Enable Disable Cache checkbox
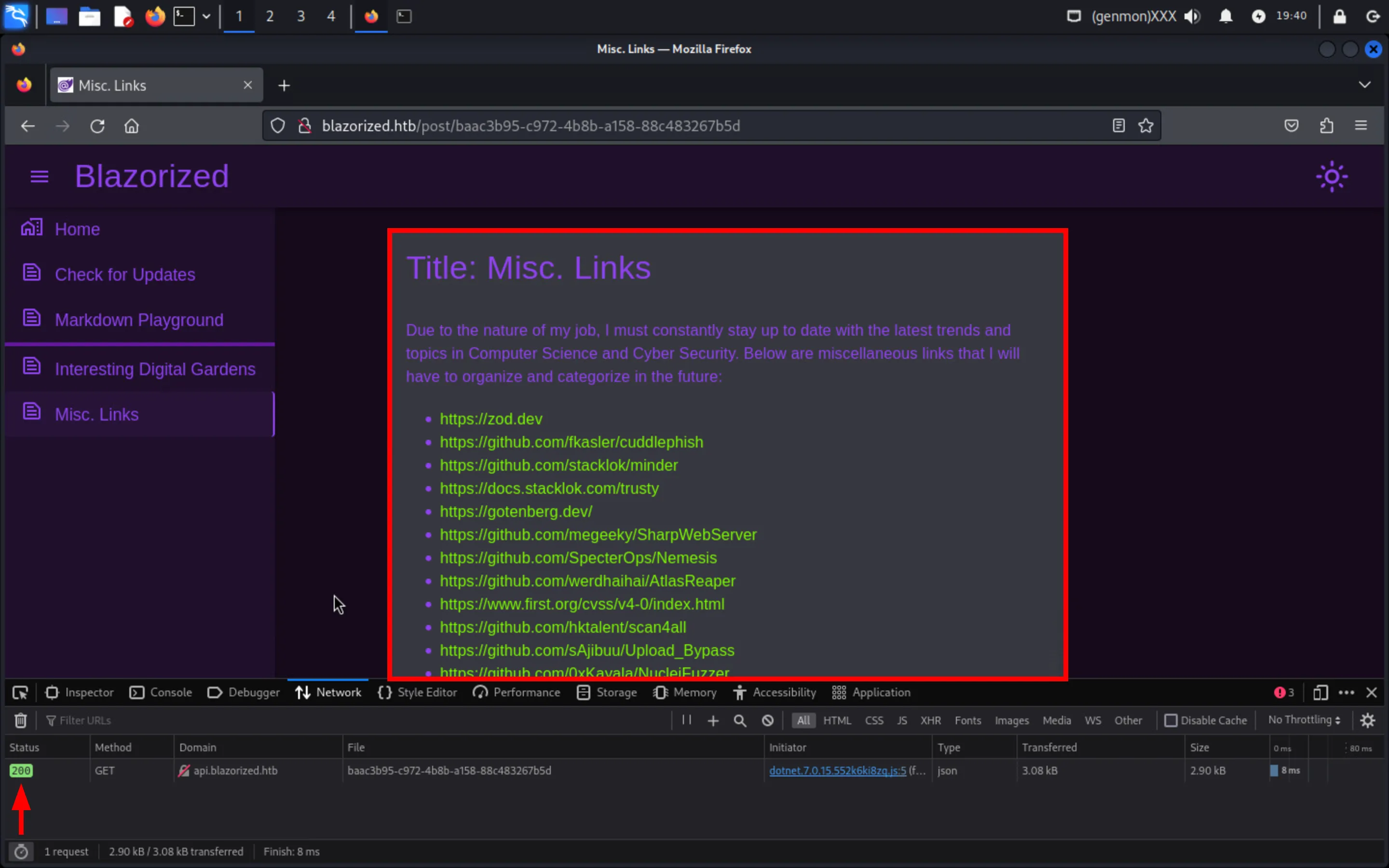 (1171, 720)
